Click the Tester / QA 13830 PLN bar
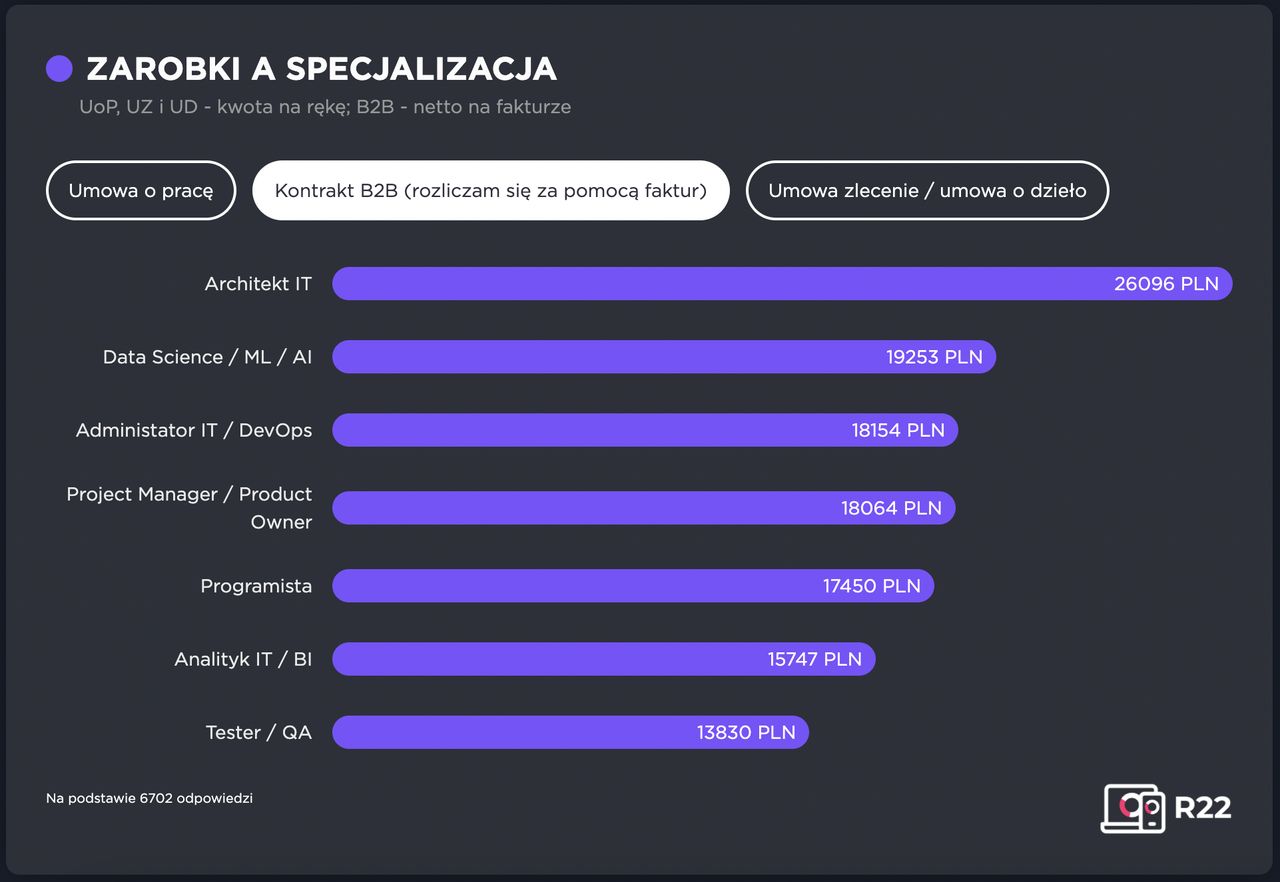 (x=570, y=732)
